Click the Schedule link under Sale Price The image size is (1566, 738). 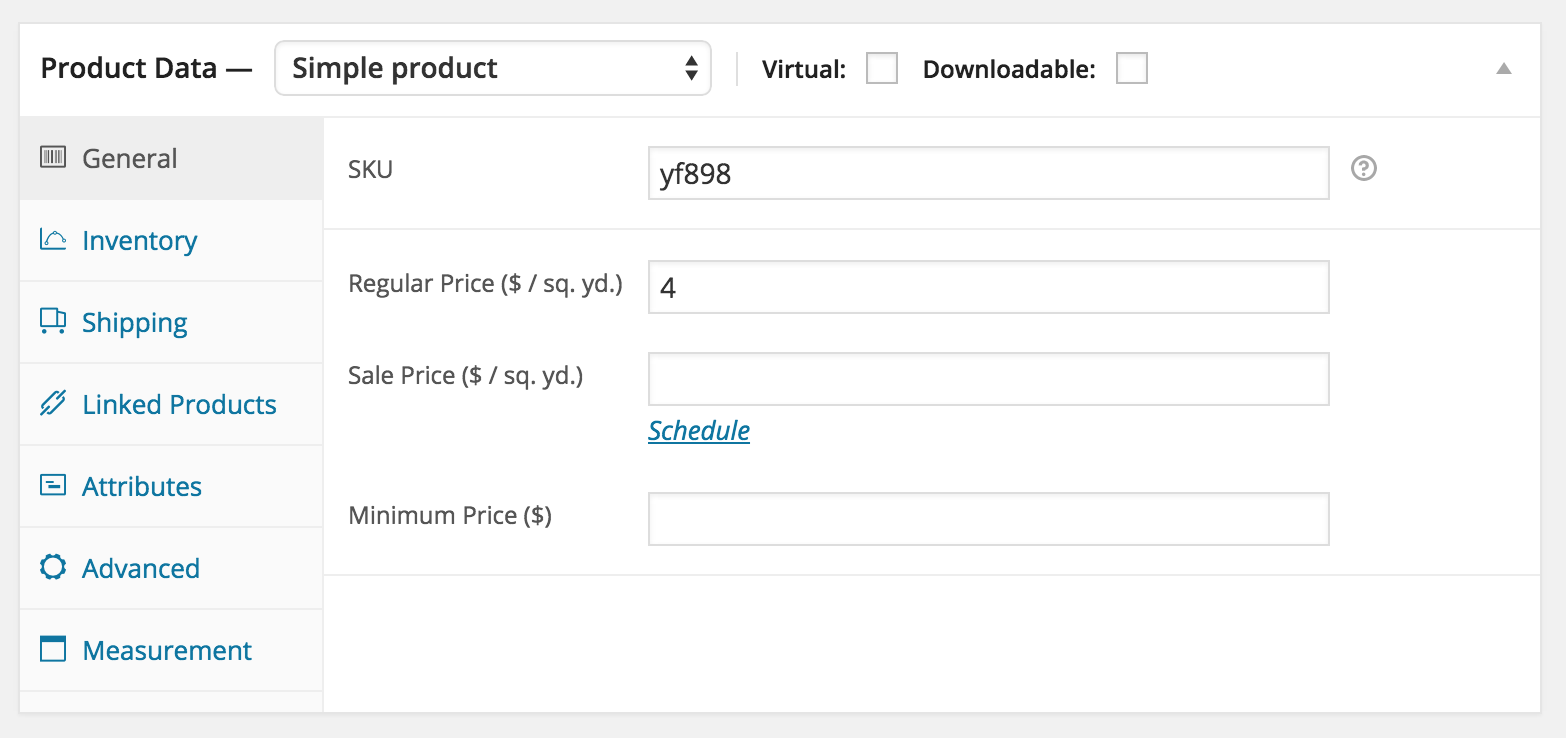tap(698, 431)
